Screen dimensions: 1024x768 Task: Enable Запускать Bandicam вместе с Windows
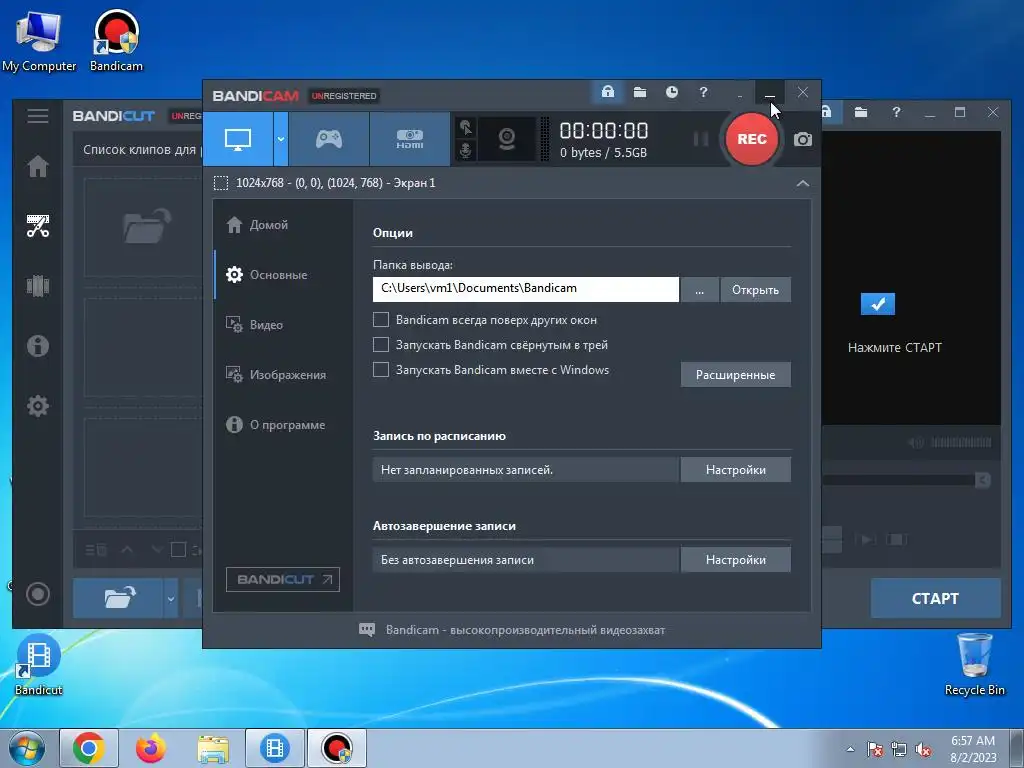click(381, 370)
